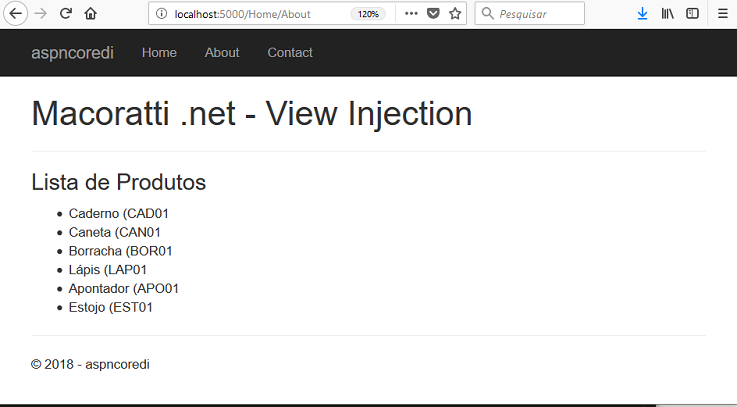Screen dimensions: 737x407
Task: Open the About navbar link
Action: tap(222, 53)
